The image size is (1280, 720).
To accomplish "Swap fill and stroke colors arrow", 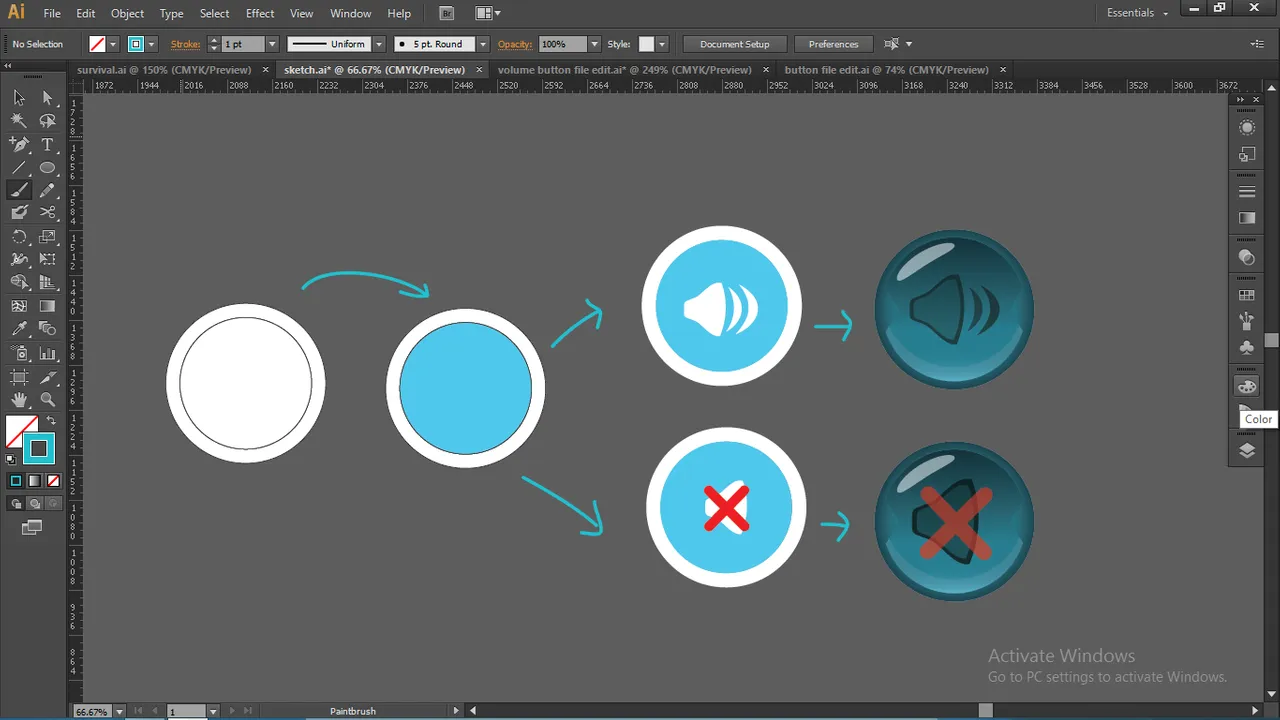I will pos(50,421).
